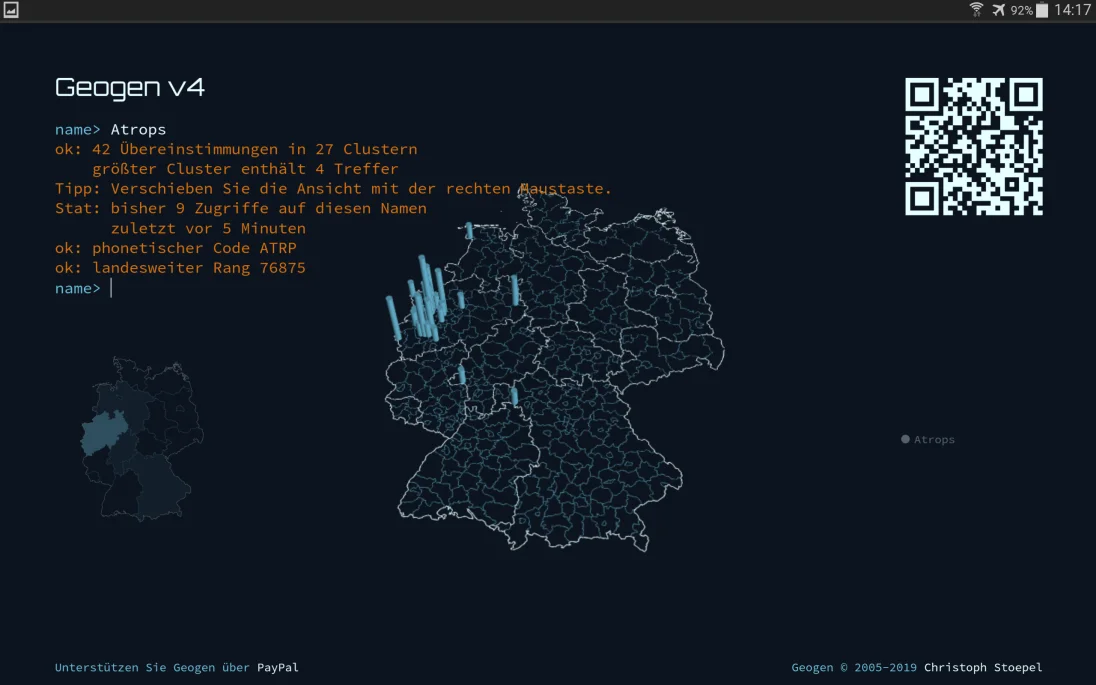
Task: Open the image notification icon in status bar
Action: 11,10
